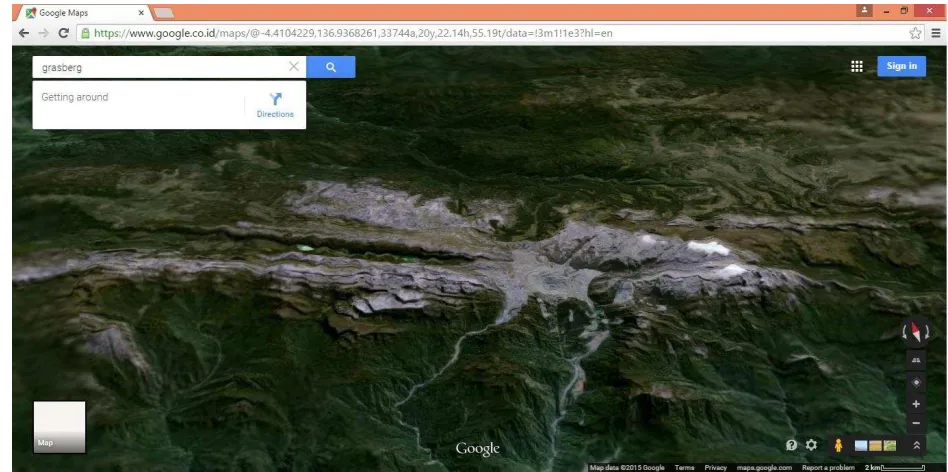Rotate view using compass right arrow
The height and width of the screenshot is (472, 948).
[x=926, y=332]
